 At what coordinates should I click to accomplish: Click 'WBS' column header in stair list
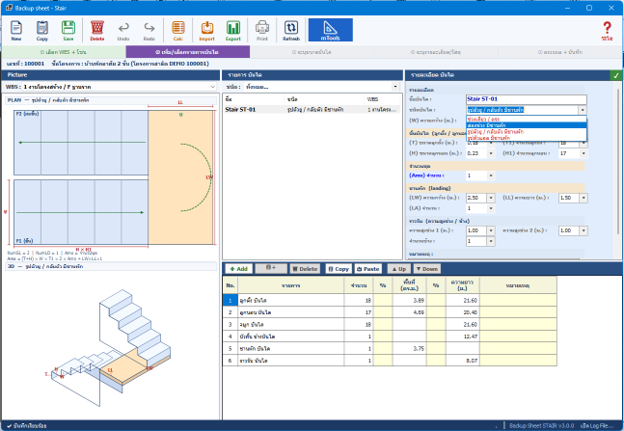[373, 99]
